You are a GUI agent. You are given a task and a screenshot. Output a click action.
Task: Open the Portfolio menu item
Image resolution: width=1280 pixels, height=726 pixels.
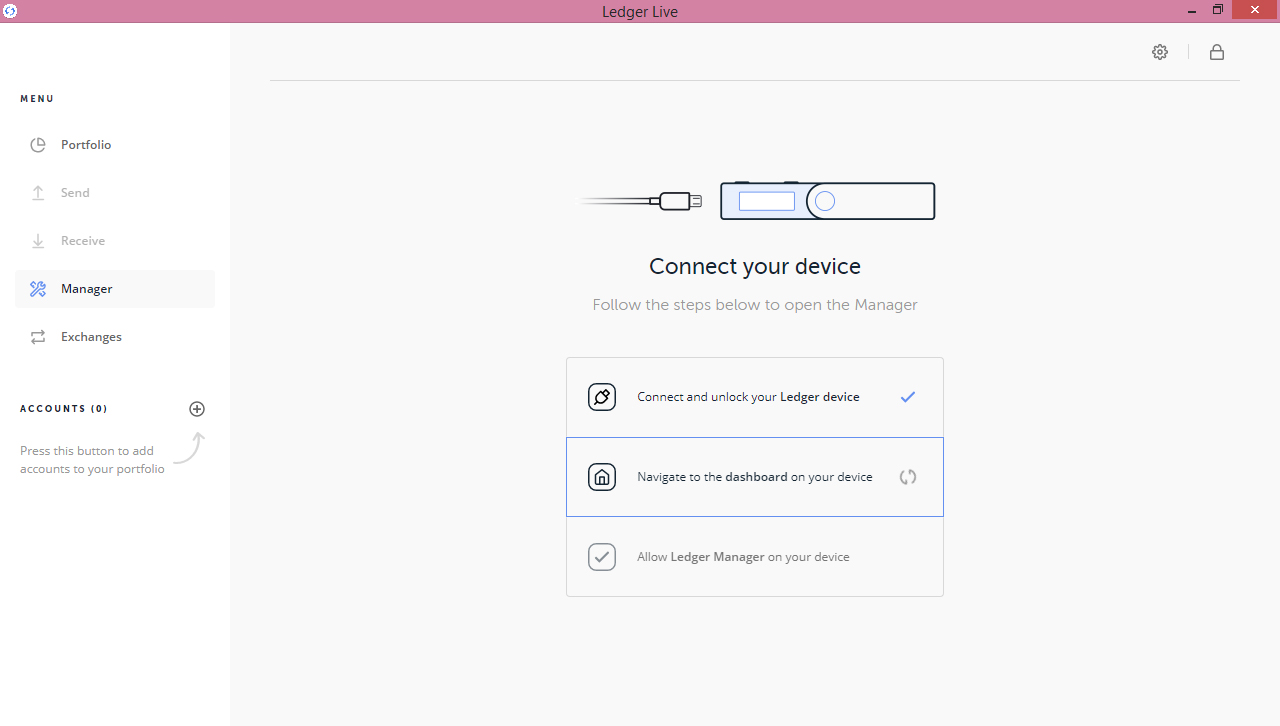115,145
